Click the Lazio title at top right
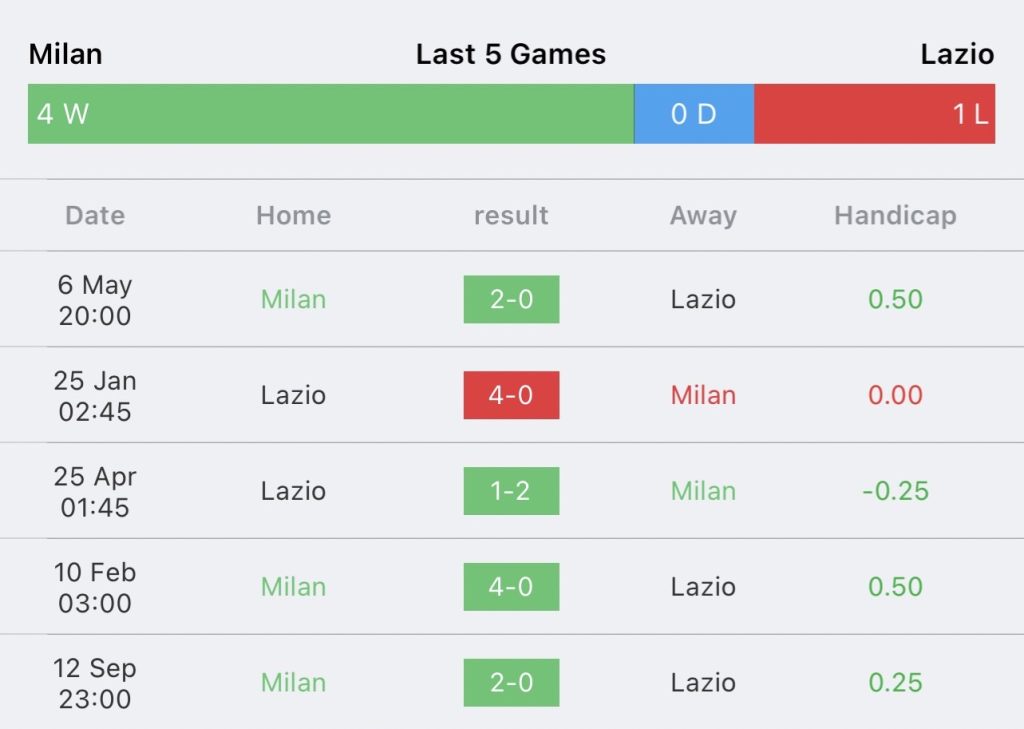Screen dimensions: 1024x729 point(957,54)
